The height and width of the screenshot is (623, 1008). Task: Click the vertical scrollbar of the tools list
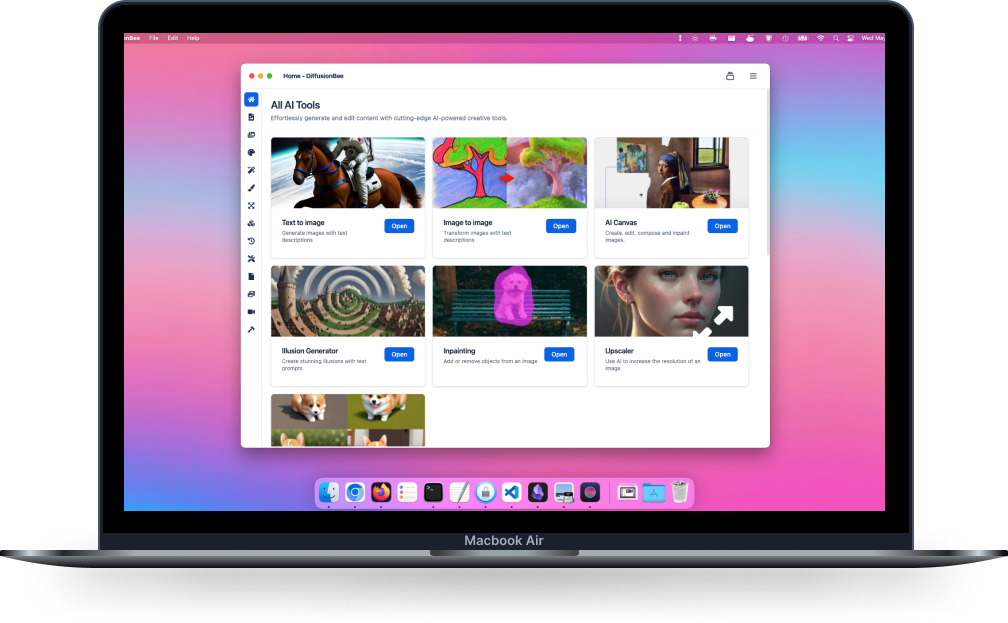pos(767,170)
